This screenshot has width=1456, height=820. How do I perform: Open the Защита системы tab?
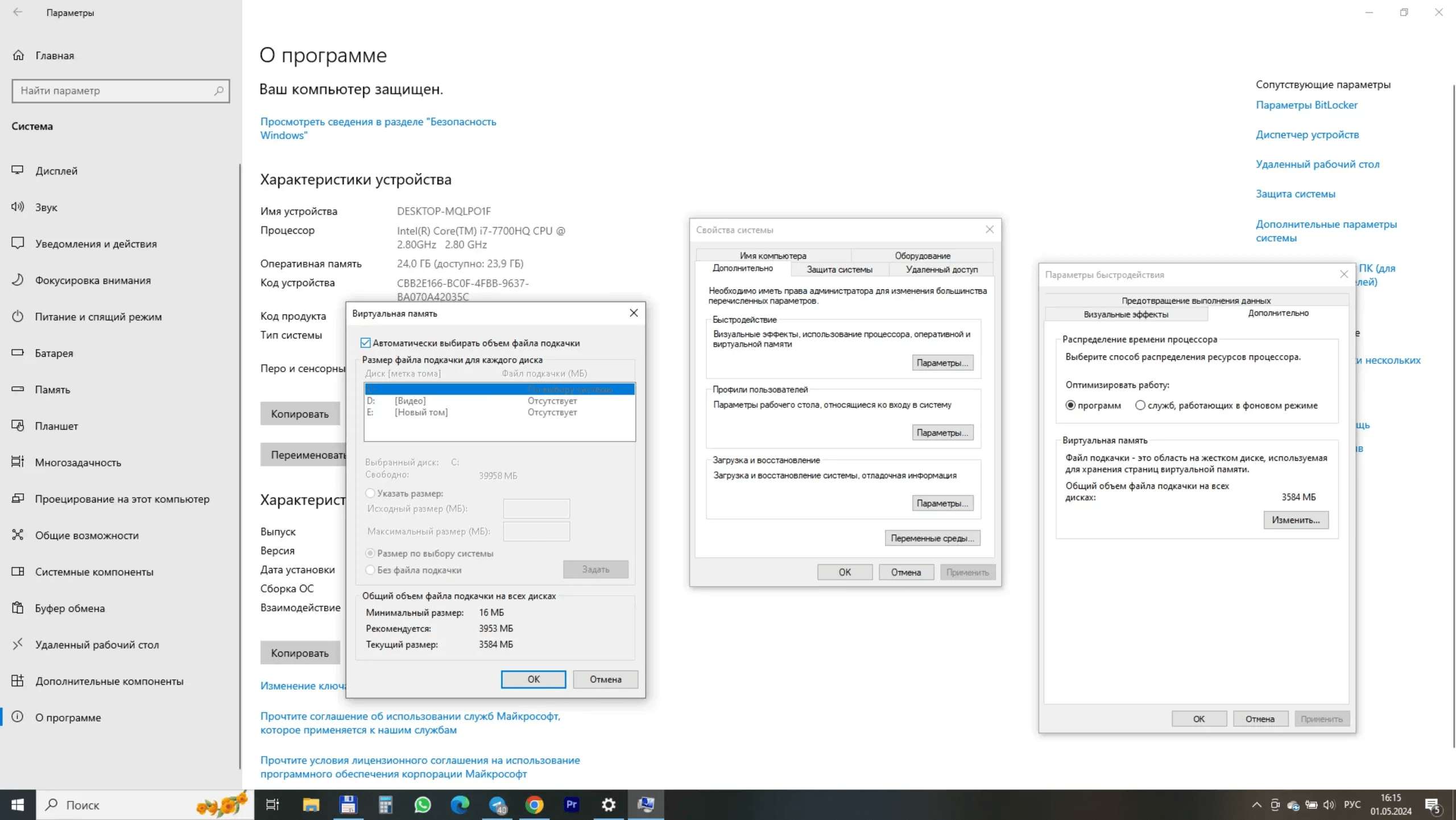(x=839, y=270)
